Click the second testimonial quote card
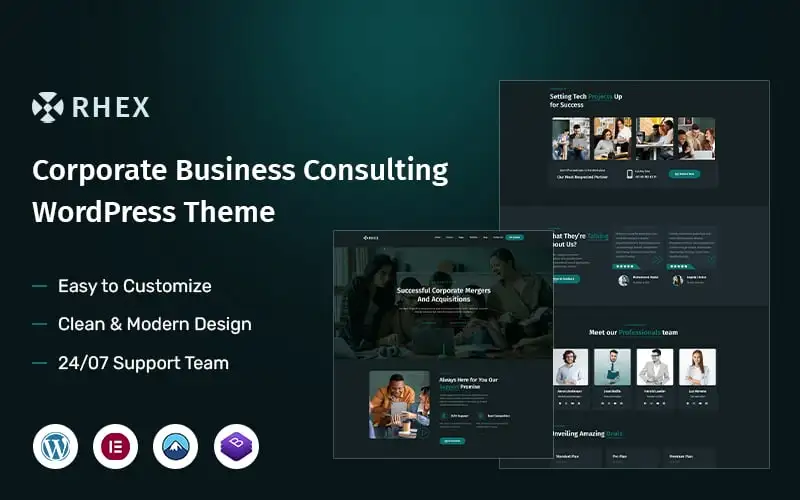Image resolution: width=800 pixels, height=500 pixels. tap(691, 247)
